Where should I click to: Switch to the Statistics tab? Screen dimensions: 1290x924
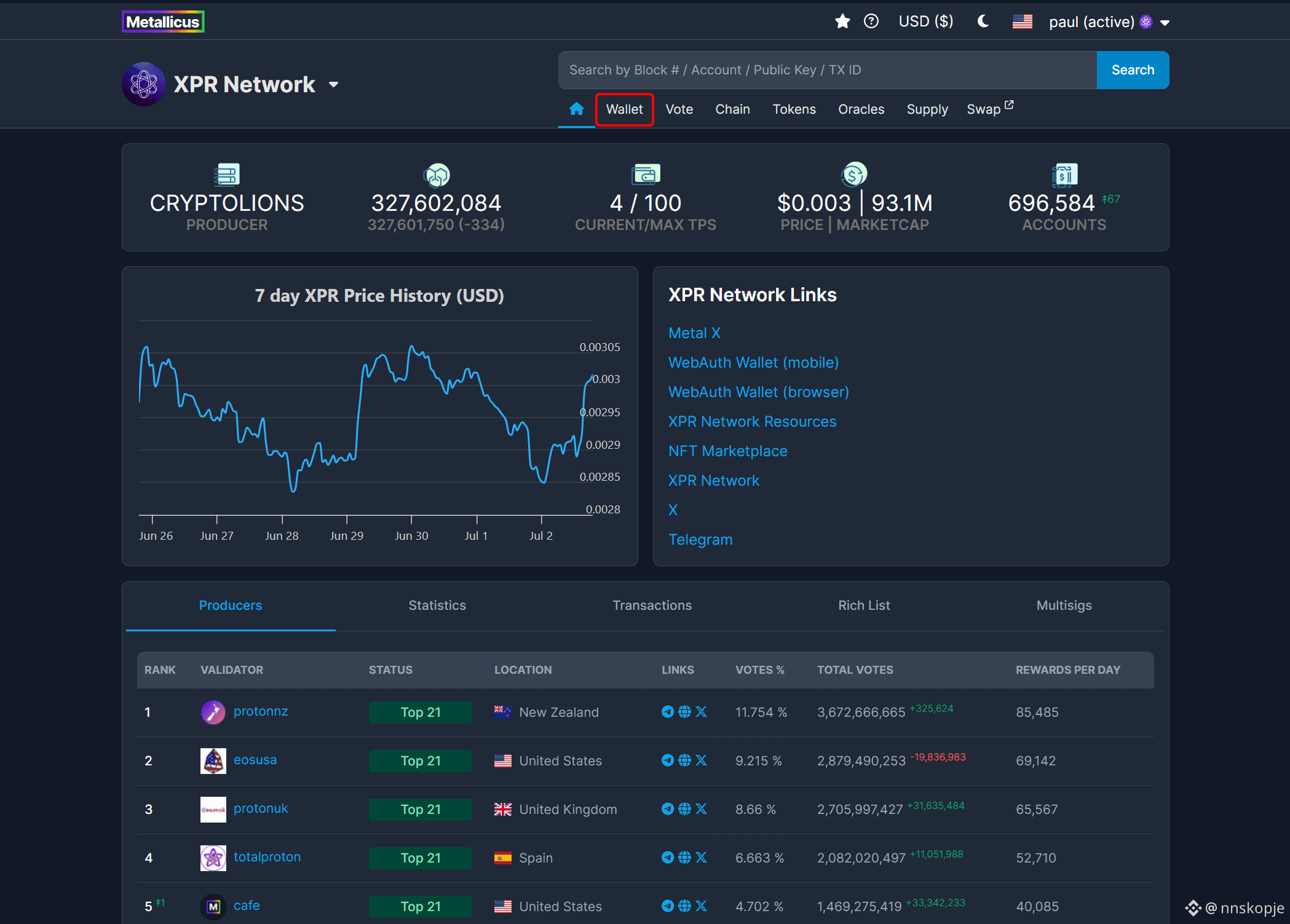tap(437, 606)
